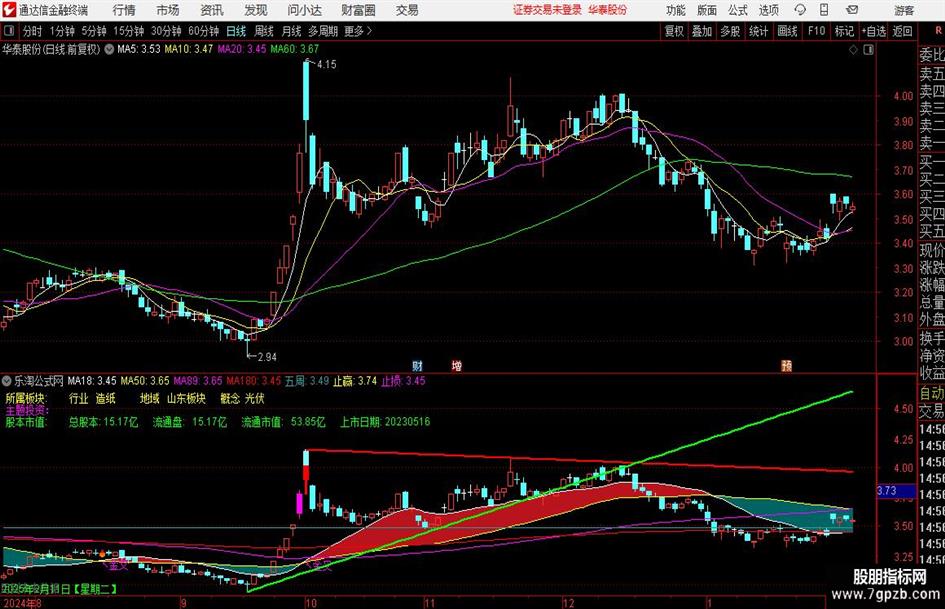This screenshot has width=945, height=609.
Task: Open F10 company information
Action: click(816, 31)
